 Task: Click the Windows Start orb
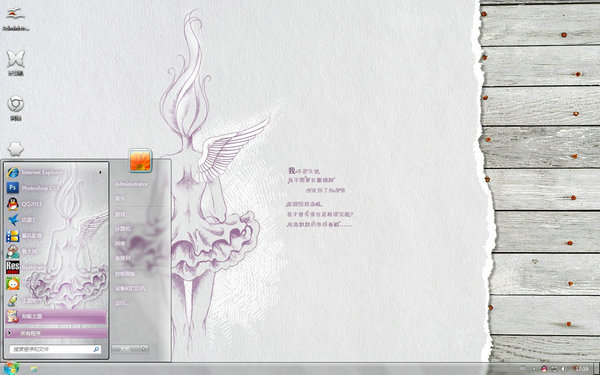tap(11, 368)
